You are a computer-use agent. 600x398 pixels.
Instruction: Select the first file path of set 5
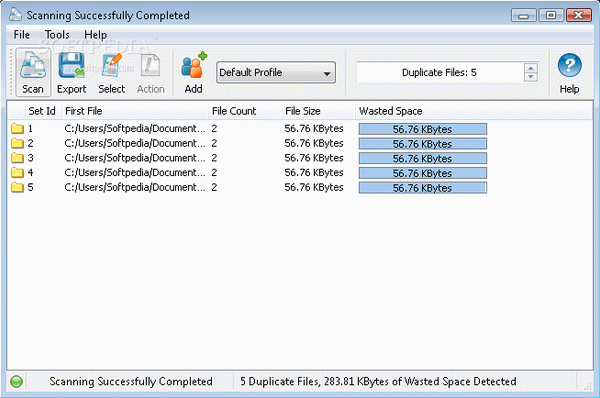(x=135, y=188)
